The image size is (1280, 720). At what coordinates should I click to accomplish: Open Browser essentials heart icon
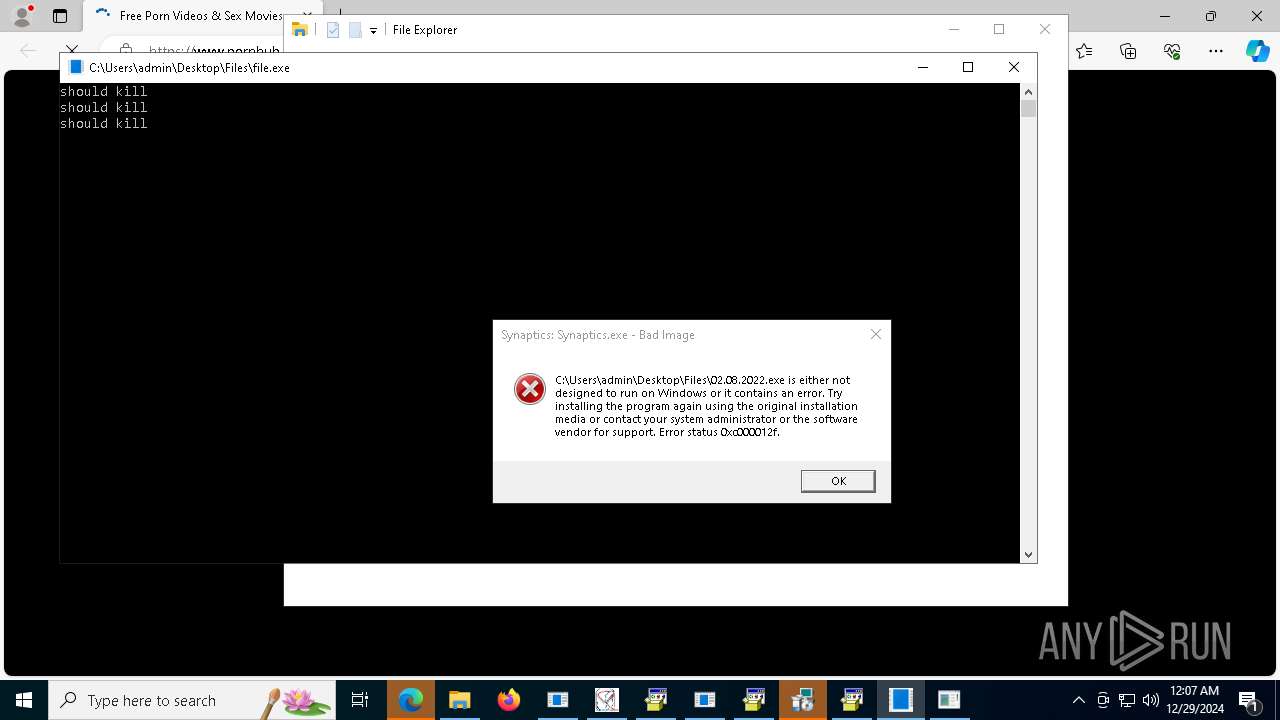point(1172,51)
